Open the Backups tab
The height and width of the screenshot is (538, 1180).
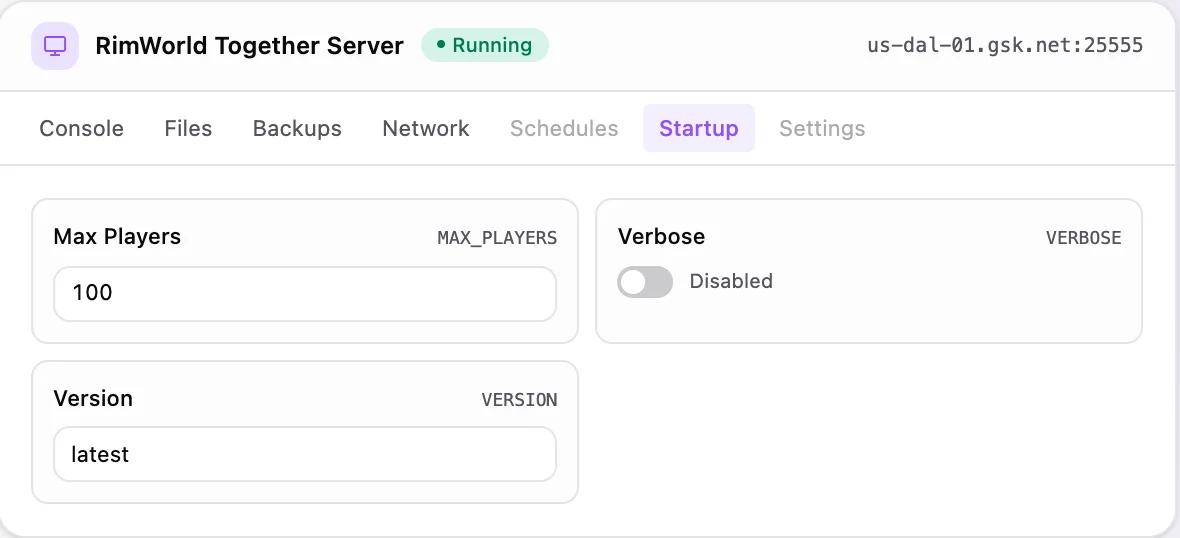click(297, 129)
